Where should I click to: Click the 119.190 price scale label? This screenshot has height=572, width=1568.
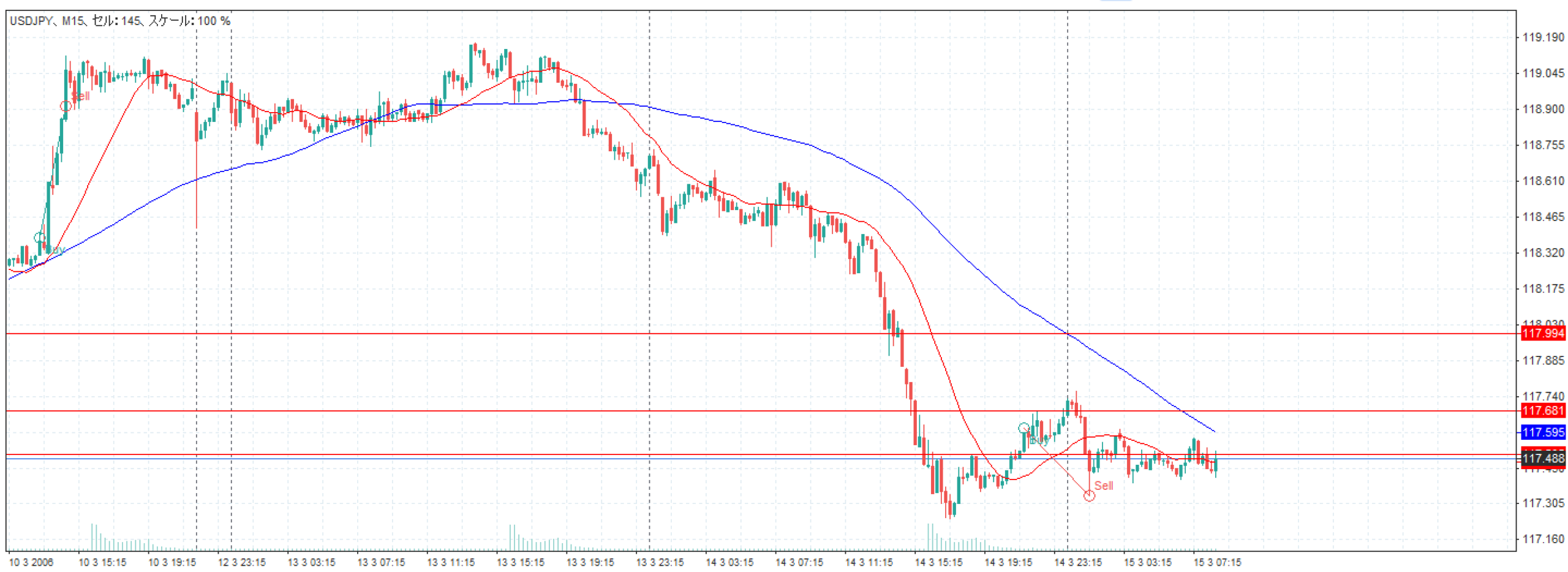1543,37
